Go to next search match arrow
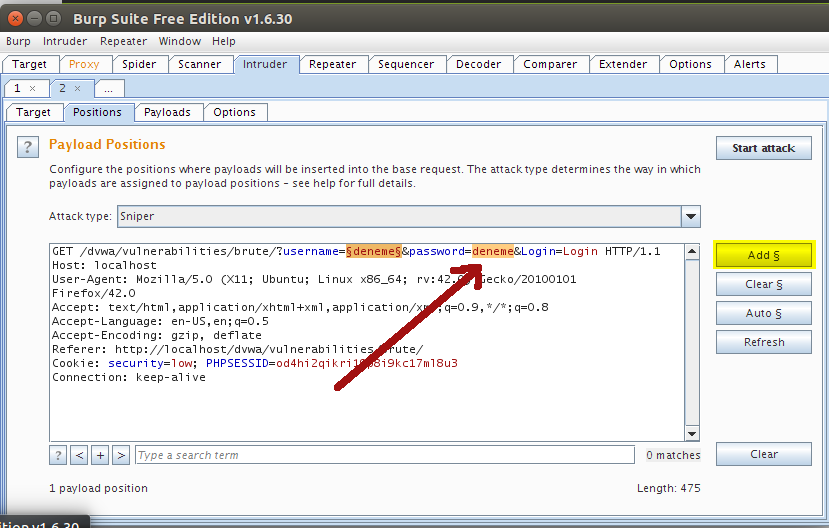This screenshot has width=829, height=528. [x=121, y=455]
